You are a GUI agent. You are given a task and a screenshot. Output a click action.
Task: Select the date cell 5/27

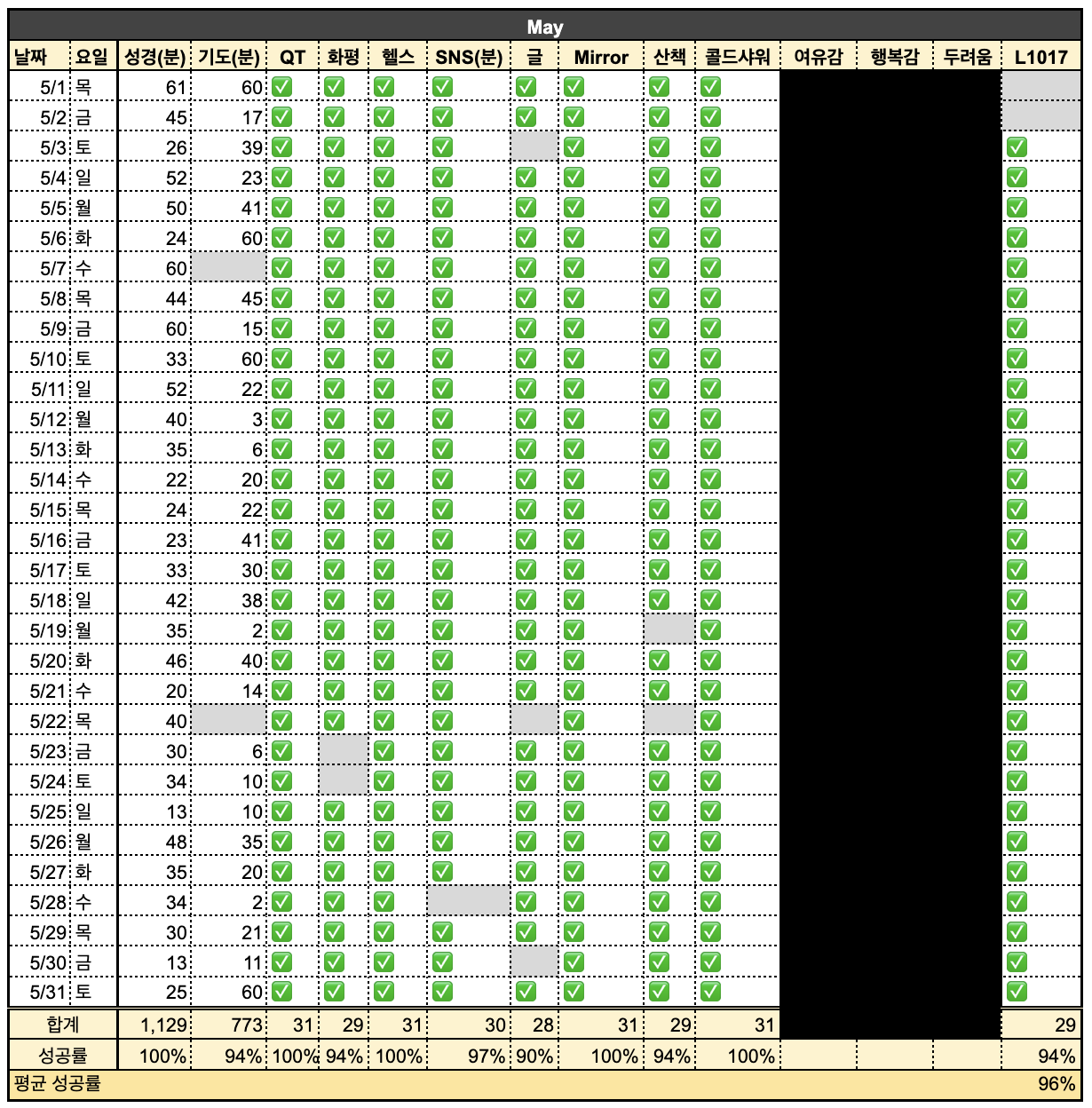[38, 872]
